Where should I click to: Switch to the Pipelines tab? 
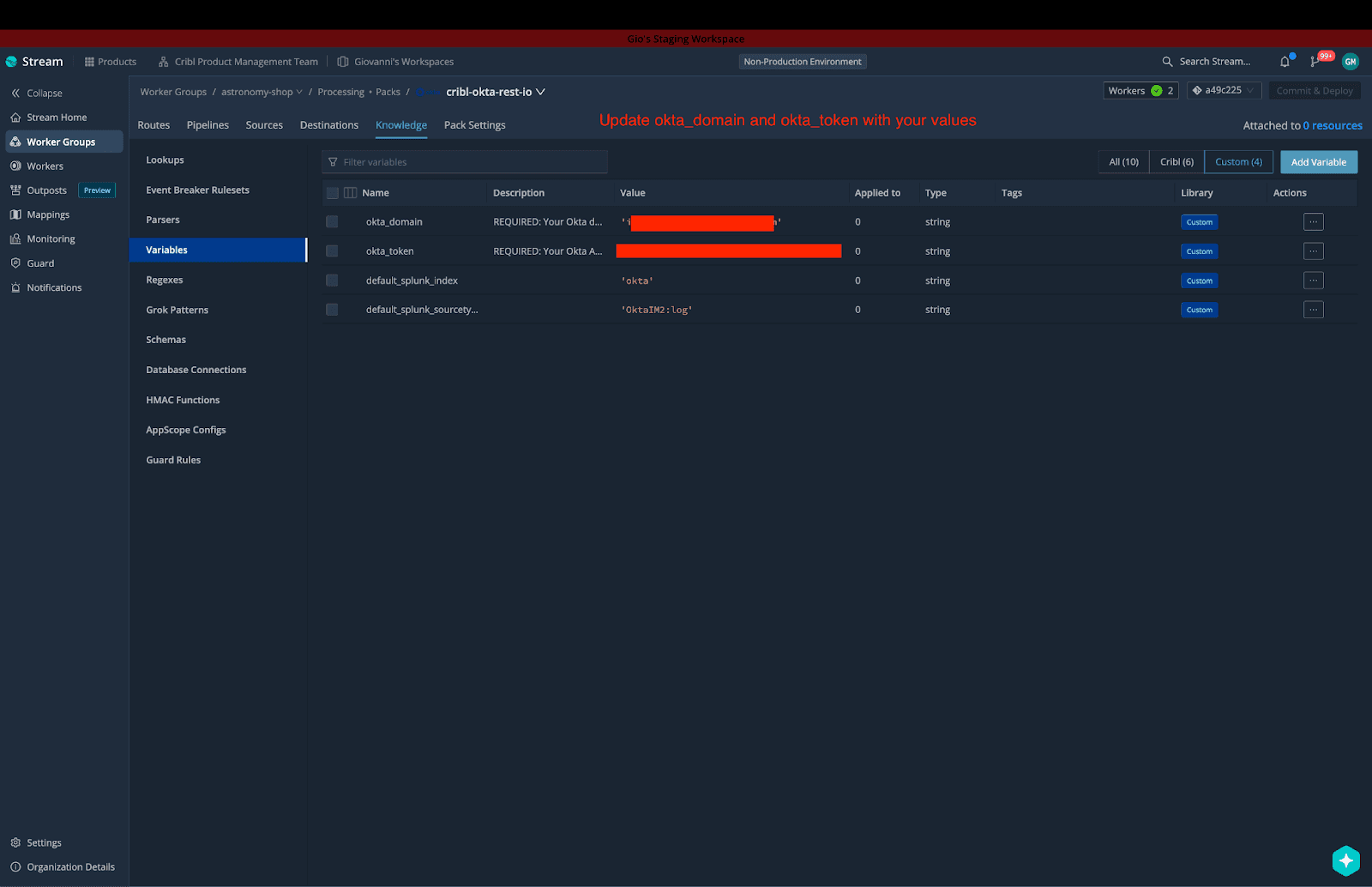click(x=208, y=125)
